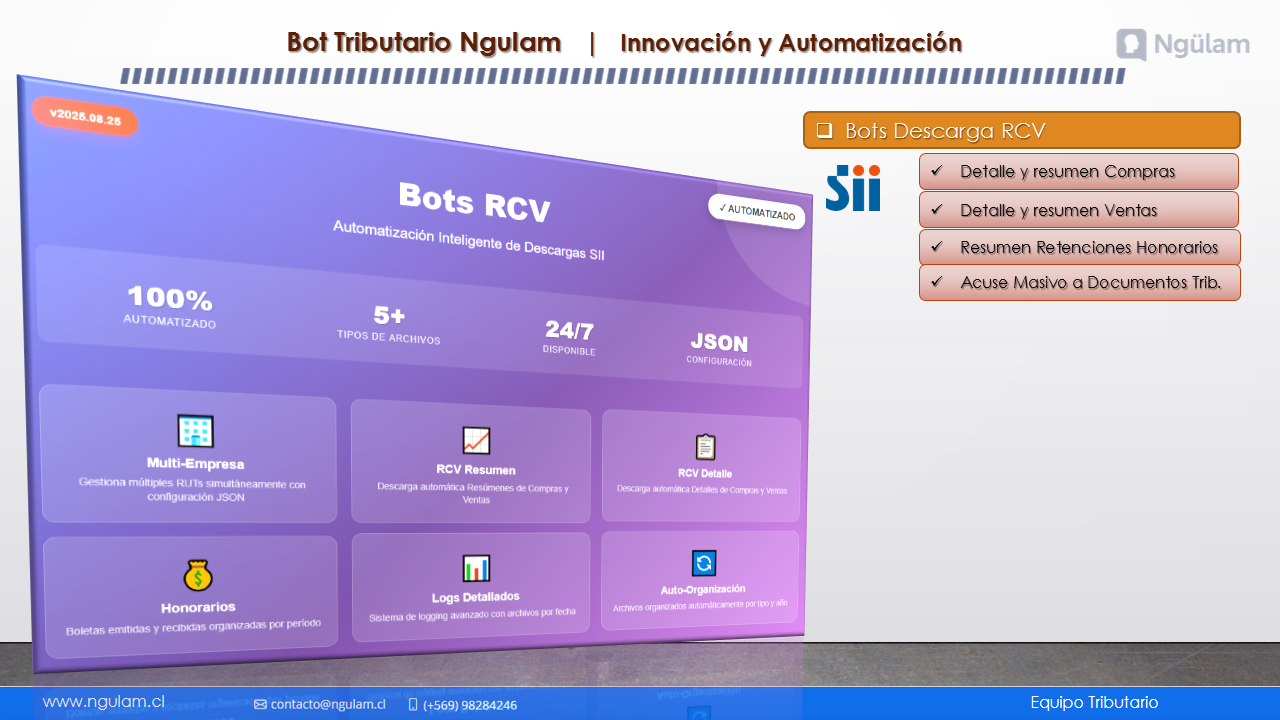The width and height of the screenshot is (1280, 720).
Task: Click the Ngülam logo in top right
Action: coord(1183,45)
